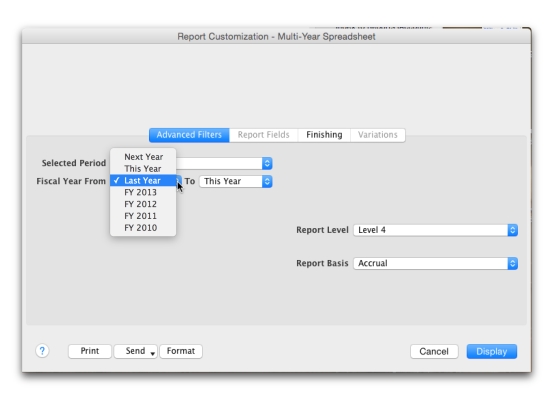The width and height of the screenshot is (554, 399).
Task: Choose Next Year in the fiscal year list
Action: point(143,157)
